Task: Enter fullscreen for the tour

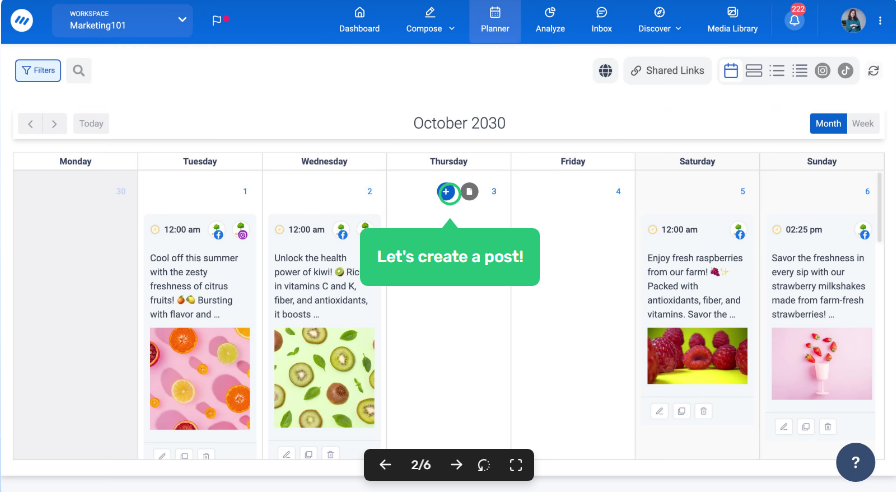Action: coord(515,465)
